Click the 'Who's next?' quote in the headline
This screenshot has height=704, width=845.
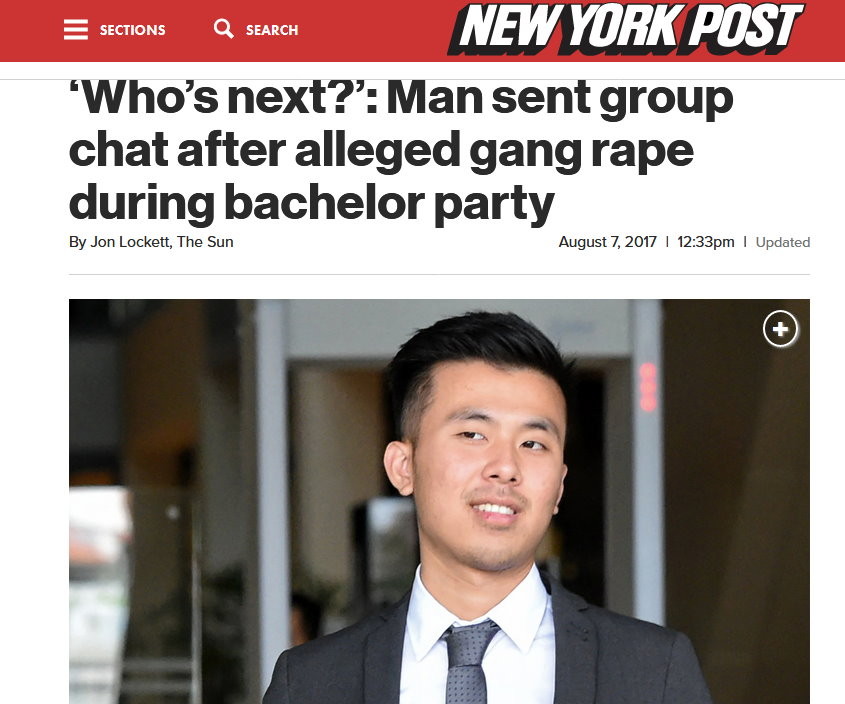(x=216, y=98)
